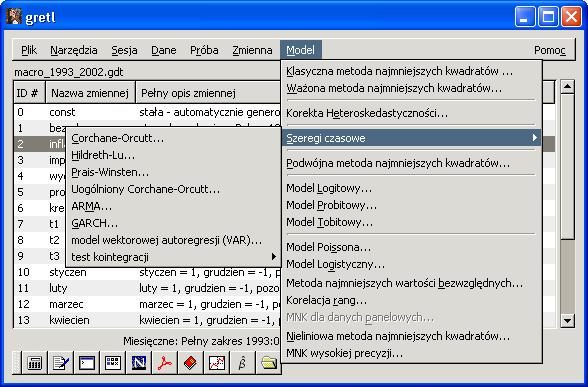Choose Prais-Winsten from submenu
588x387 pixels.
[173, 172]
